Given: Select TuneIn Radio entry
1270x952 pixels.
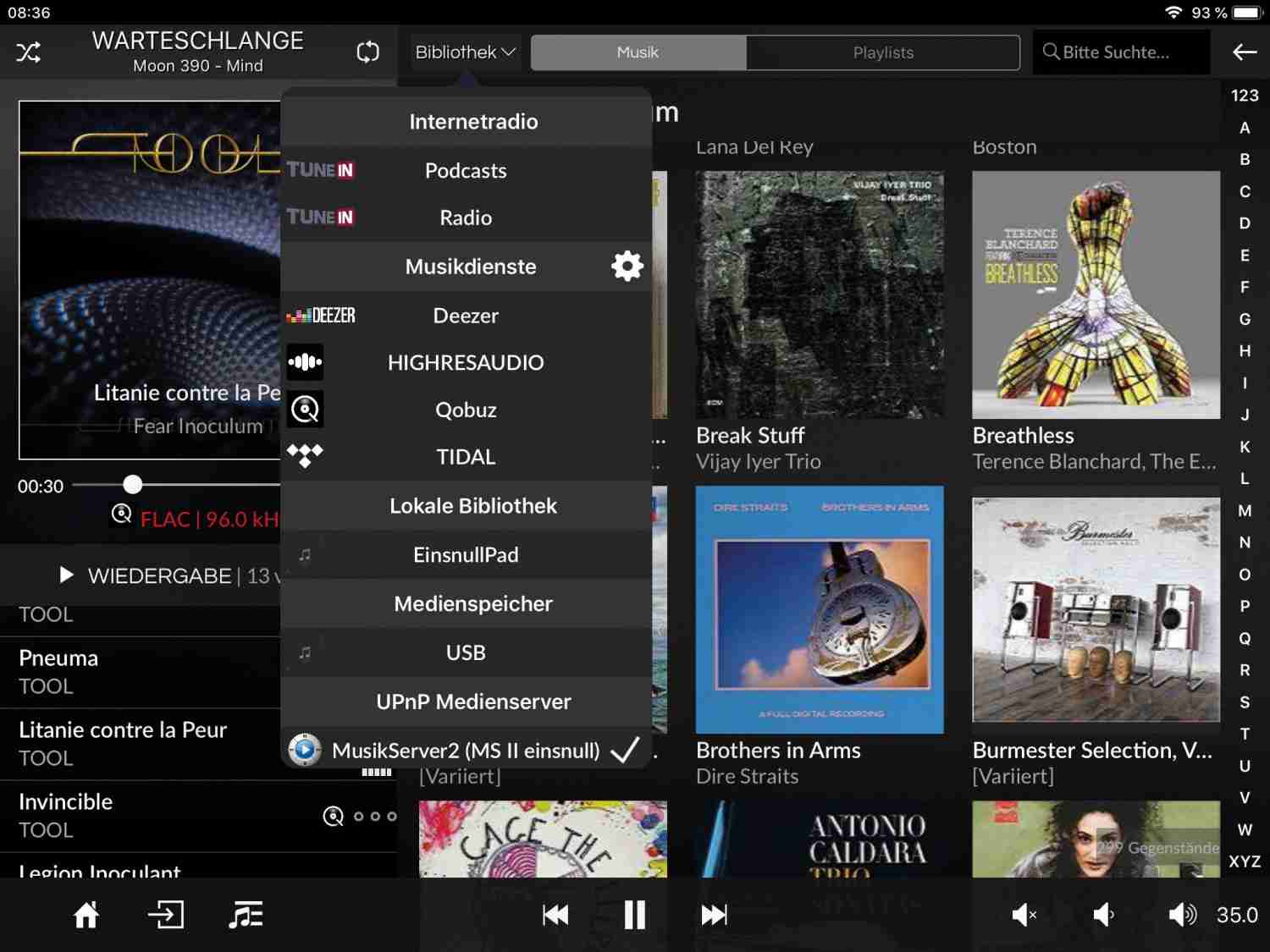Looking at the screenshot, I should (x=466, y=217).
